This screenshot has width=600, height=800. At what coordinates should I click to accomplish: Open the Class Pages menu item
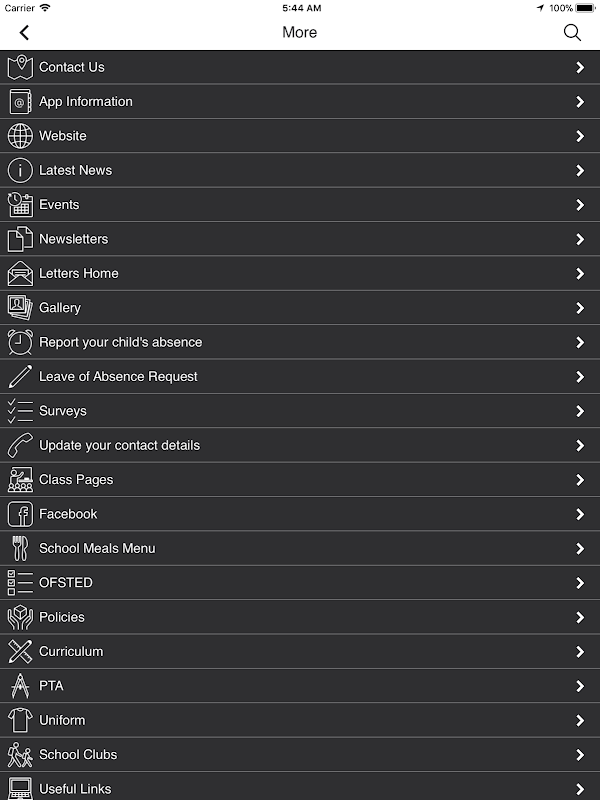tap(76, 480)
